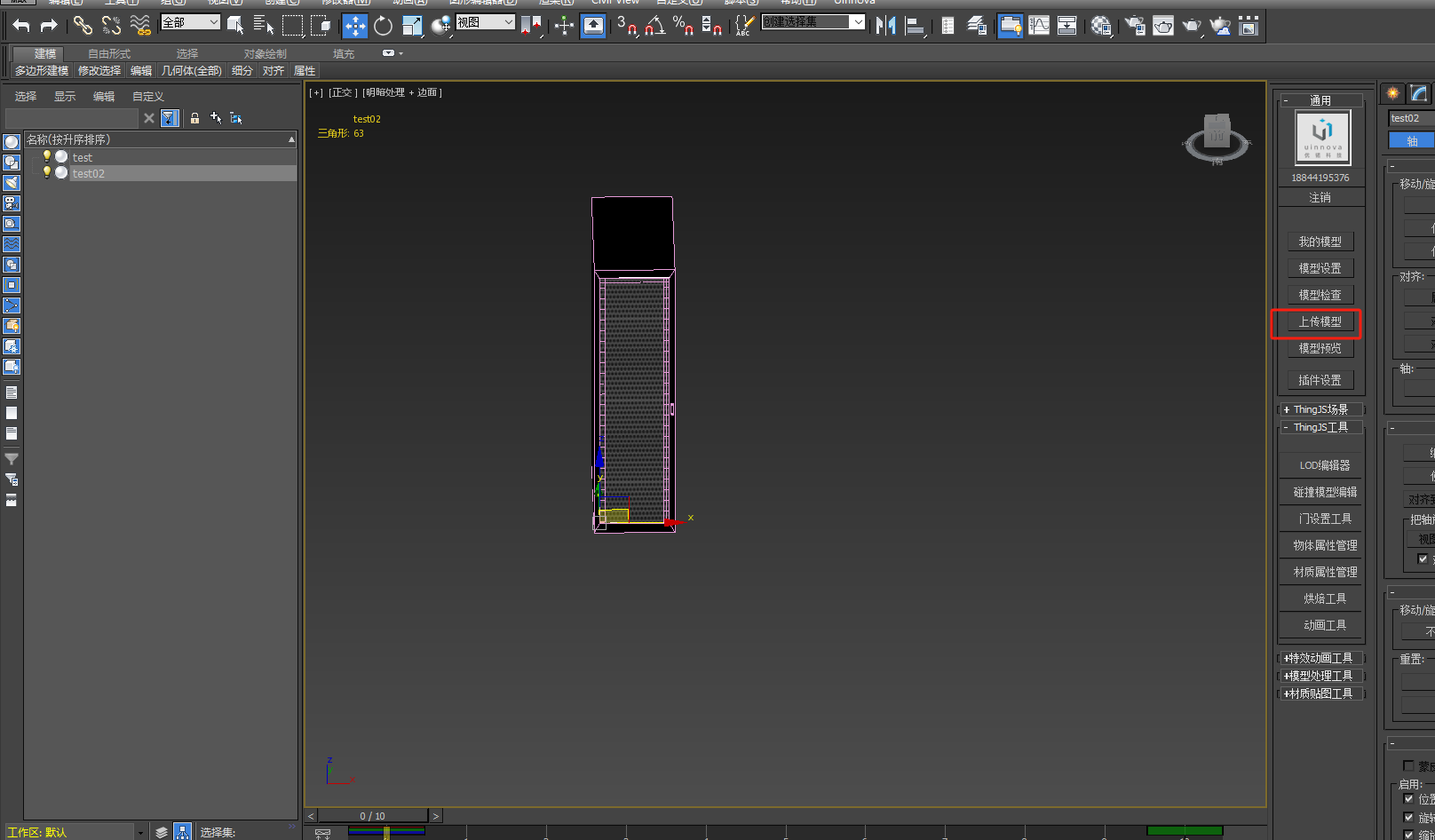Collapse the 通用 rollout header
1435x840 pixels.
tap(1320, 100)
